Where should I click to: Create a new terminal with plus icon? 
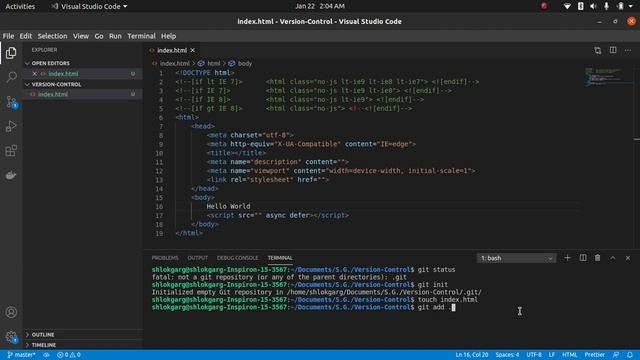(x=567, y=258)
